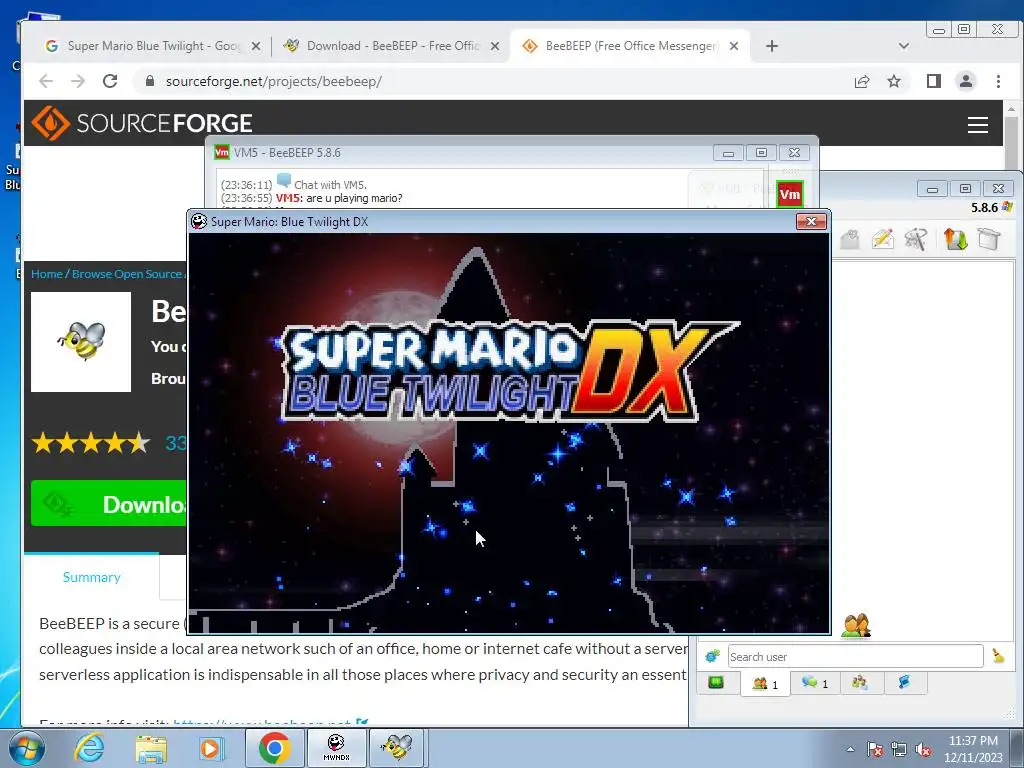Open a new Chrome tab

click(x=772, y=46)
